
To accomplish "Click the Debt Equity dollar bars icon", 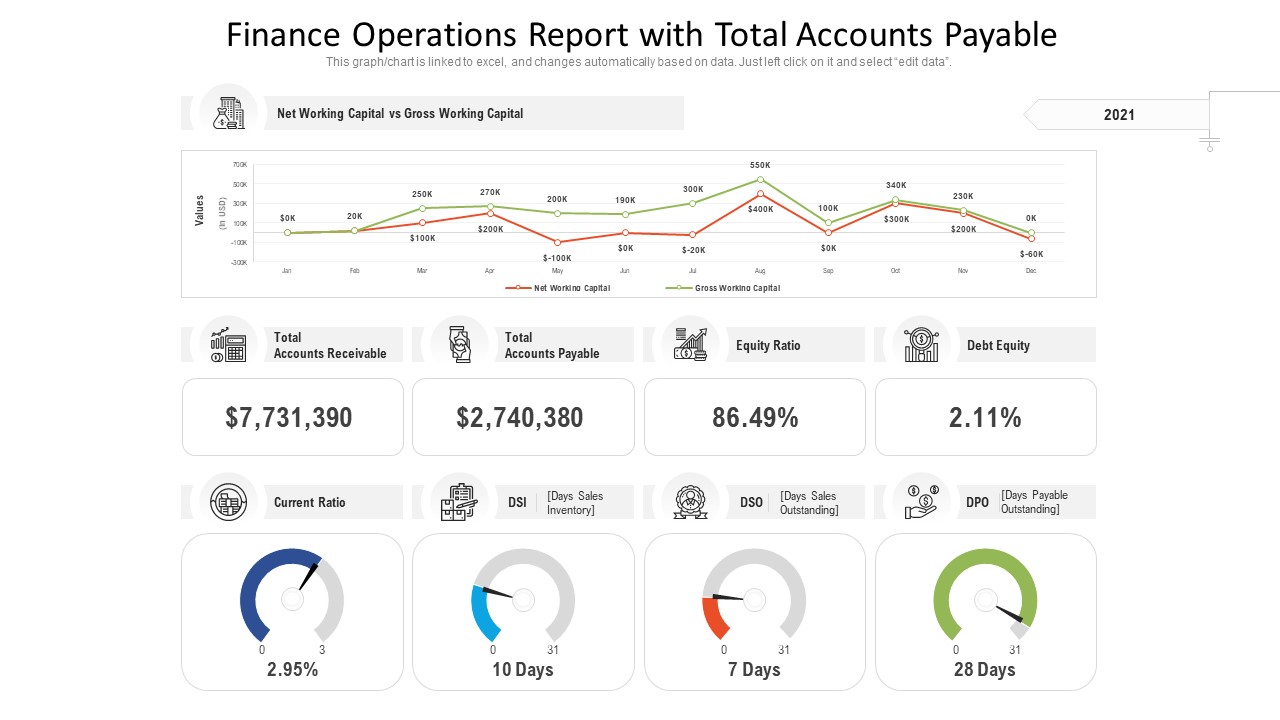I will tap(921, 345).
